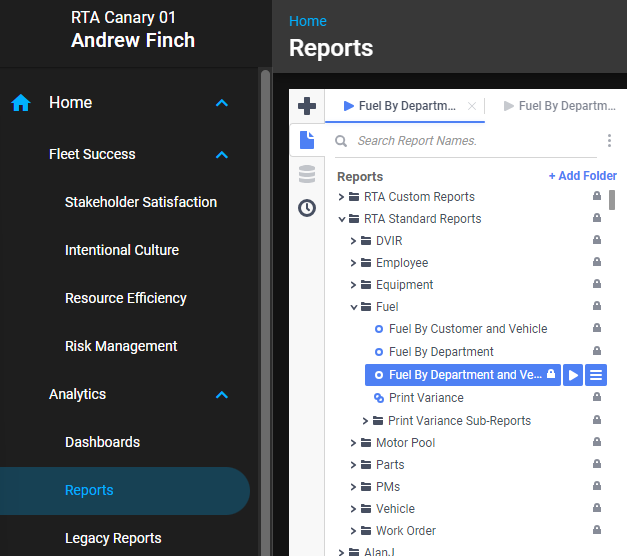The width and height of the screenshot is (627, 556).
Task: Open menu for highlighted fuel report
Action: click(x=596, y=375)
